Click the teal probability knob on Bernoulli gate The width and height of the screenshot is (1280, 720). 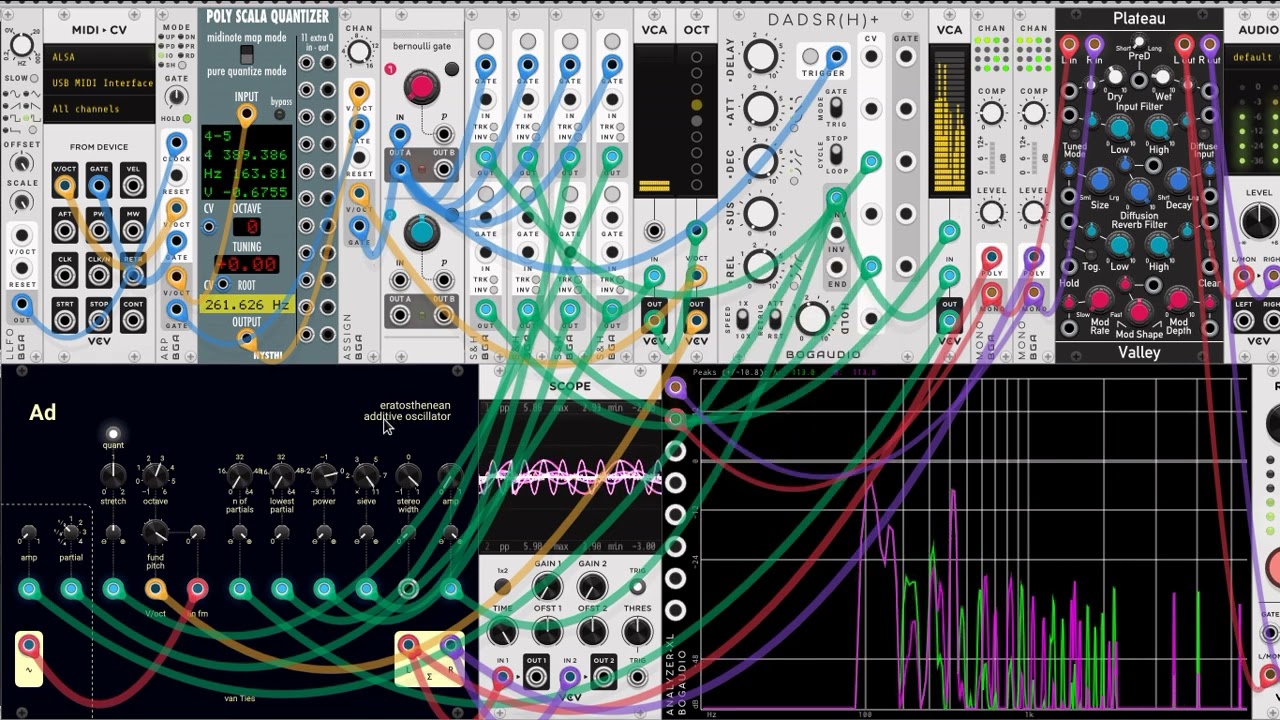pos(421,232)
